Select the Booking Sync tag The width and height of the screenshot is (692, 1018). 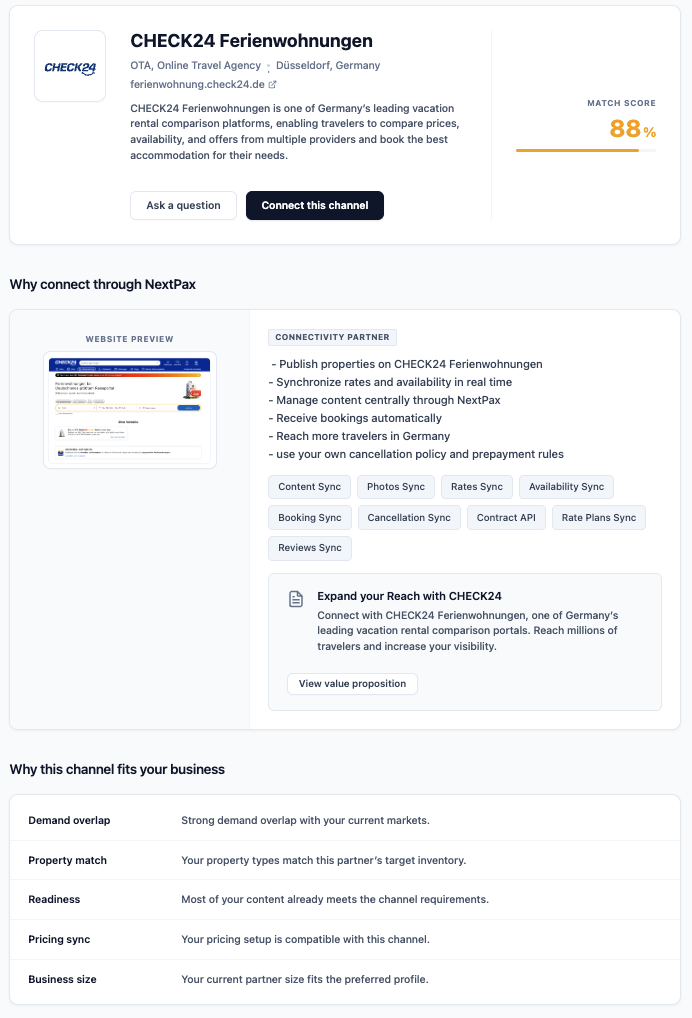[x=310, y=517]
